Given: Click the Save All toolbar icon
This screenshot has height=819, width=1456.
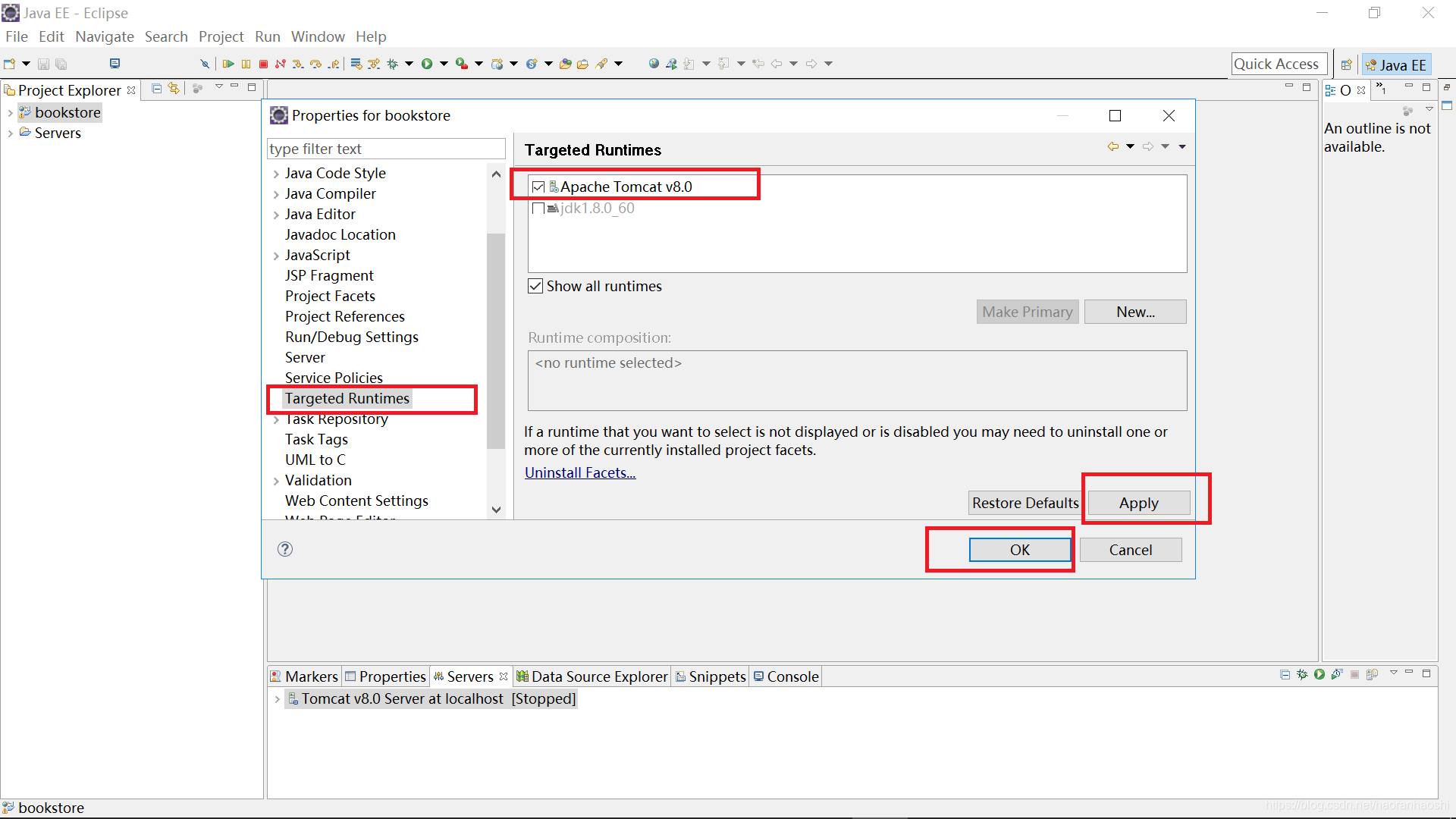Looking at the screenshot, I should coord(61,64).
